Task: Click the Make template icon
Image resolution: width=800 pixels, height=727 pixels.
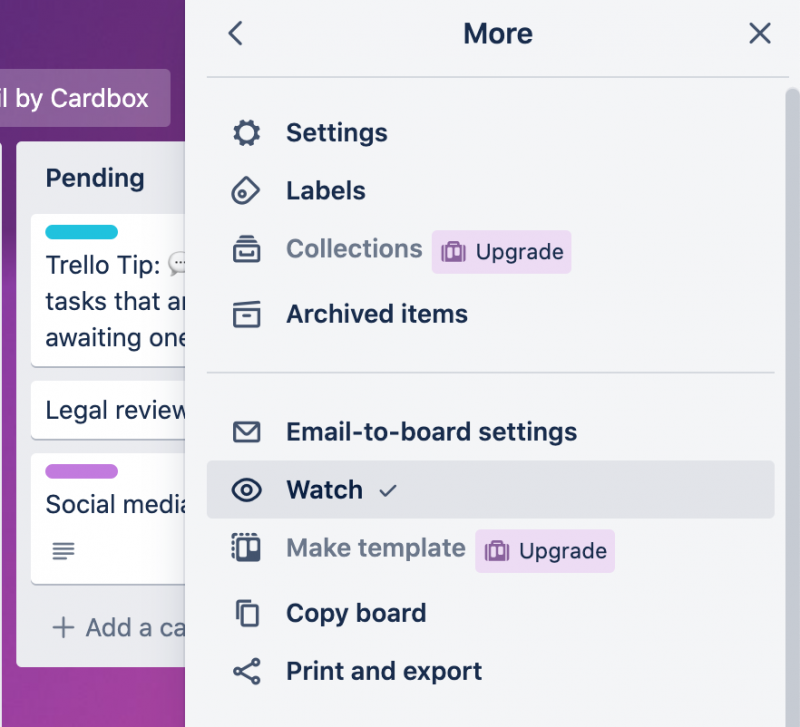Action: coord(246,550)
